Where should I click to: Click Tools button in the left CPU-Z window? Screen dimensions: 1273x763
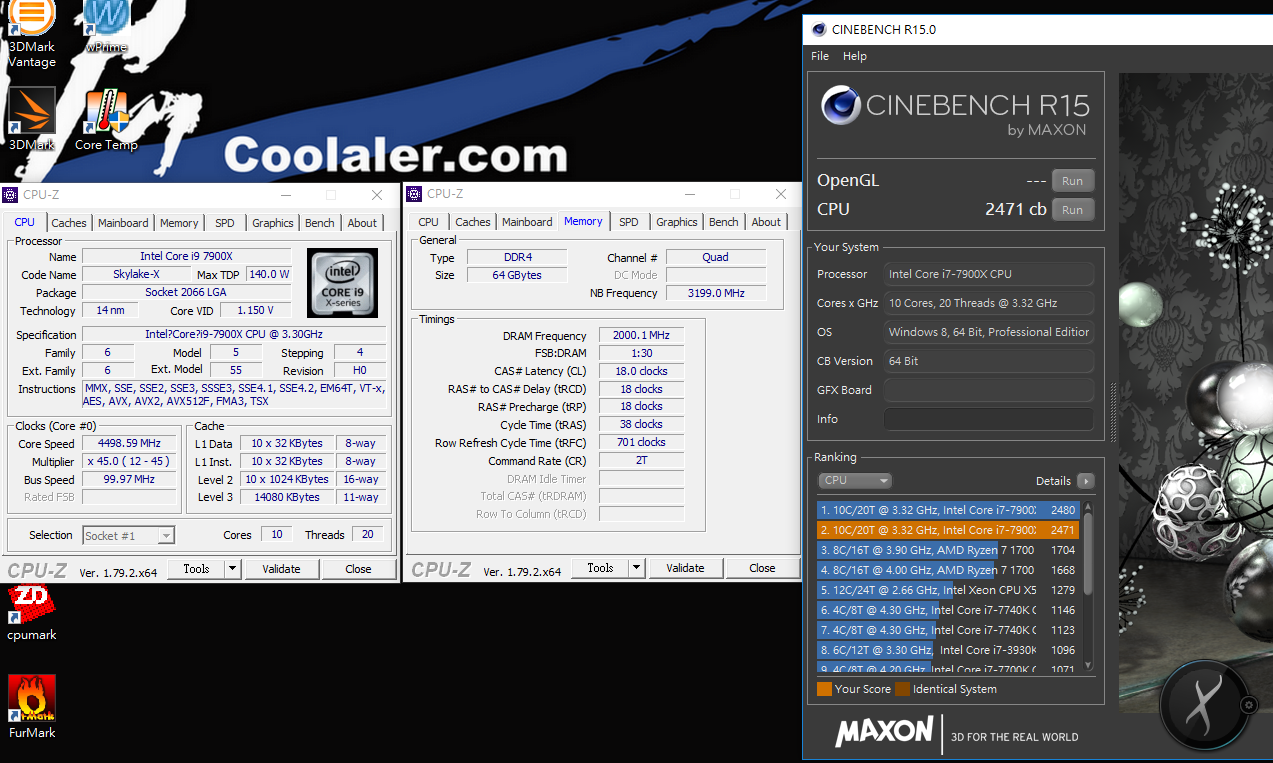[x=196, y=569]
